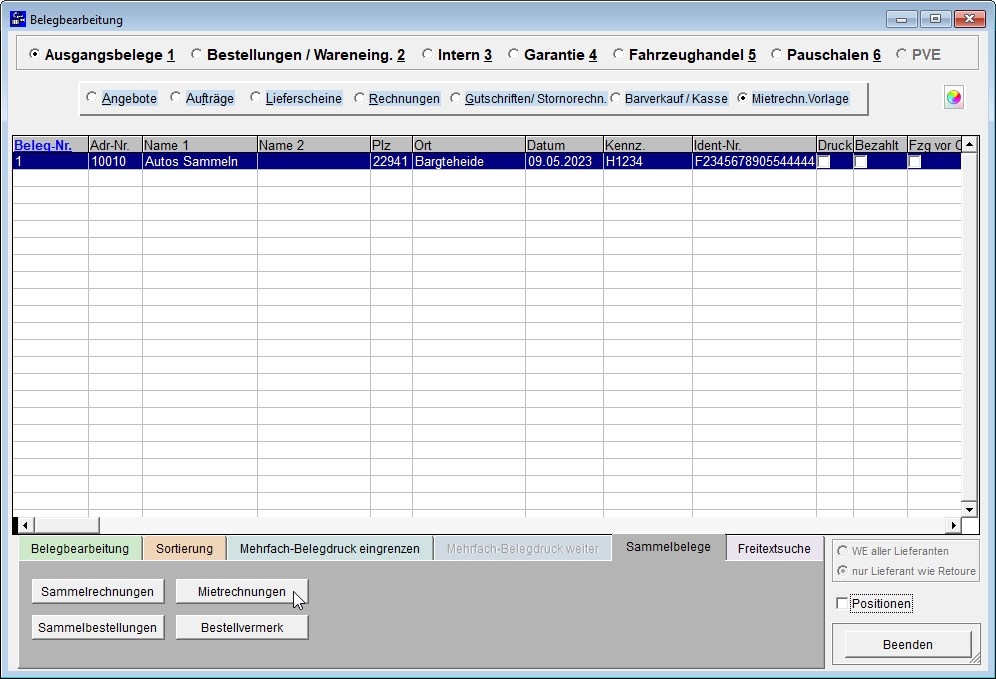Click the Sammelbestellungen button

click(x=97, y=628)
